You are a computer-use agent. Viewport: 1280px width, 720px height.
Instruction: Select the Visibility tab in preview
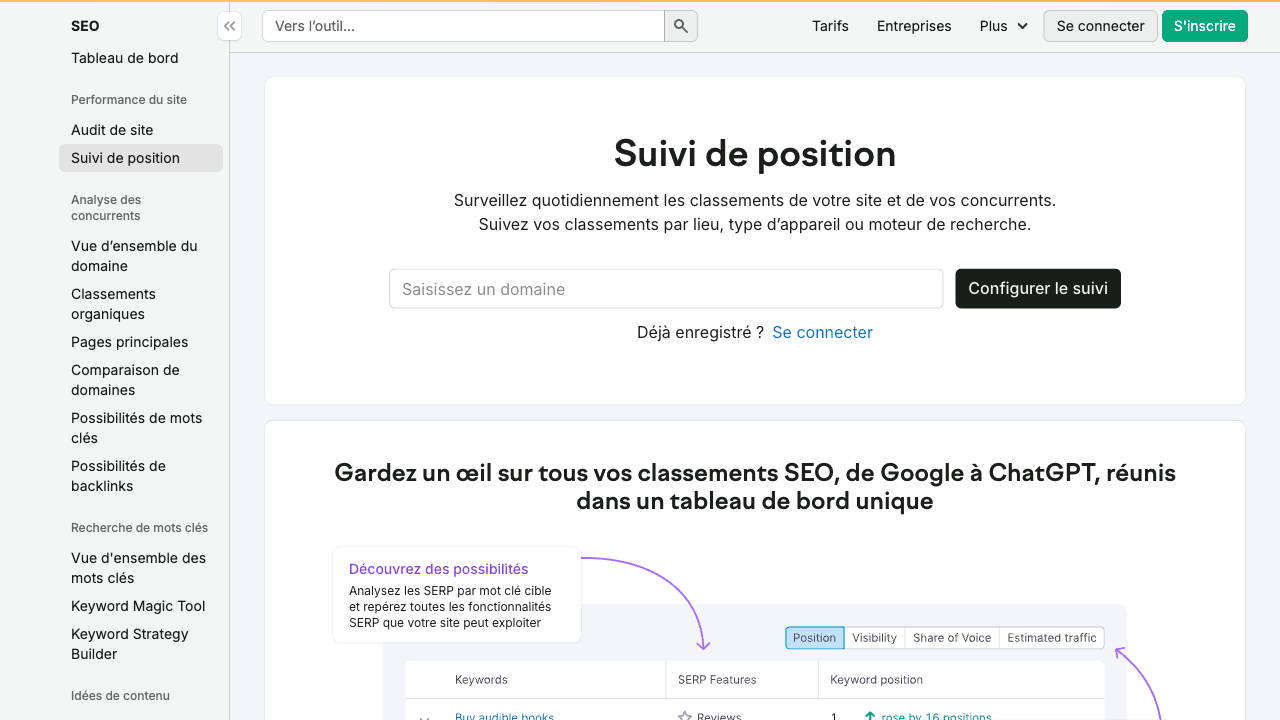(x=874, y=638)
